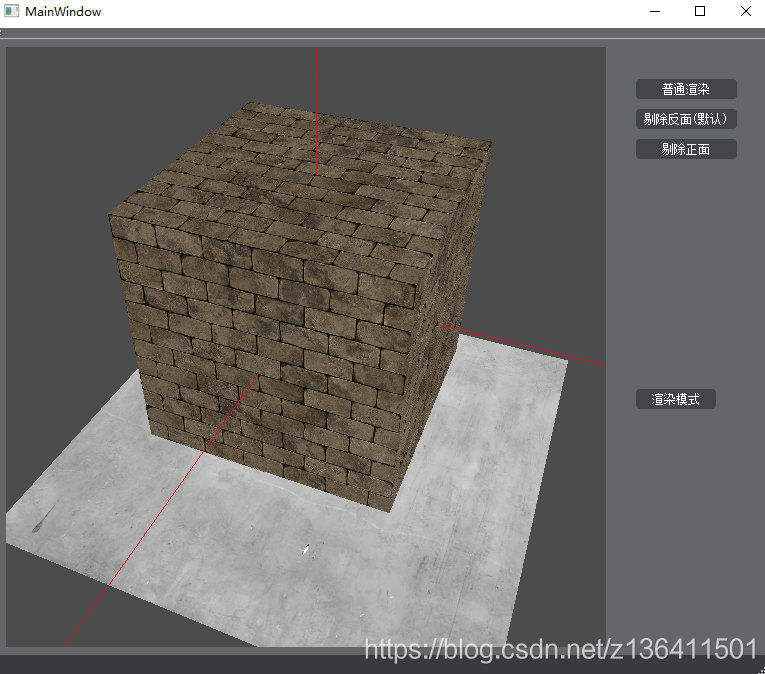The height and width of the screenshot is (674, 765).
Task: Open the 渲染模式 button
Action: click(676, 399)
